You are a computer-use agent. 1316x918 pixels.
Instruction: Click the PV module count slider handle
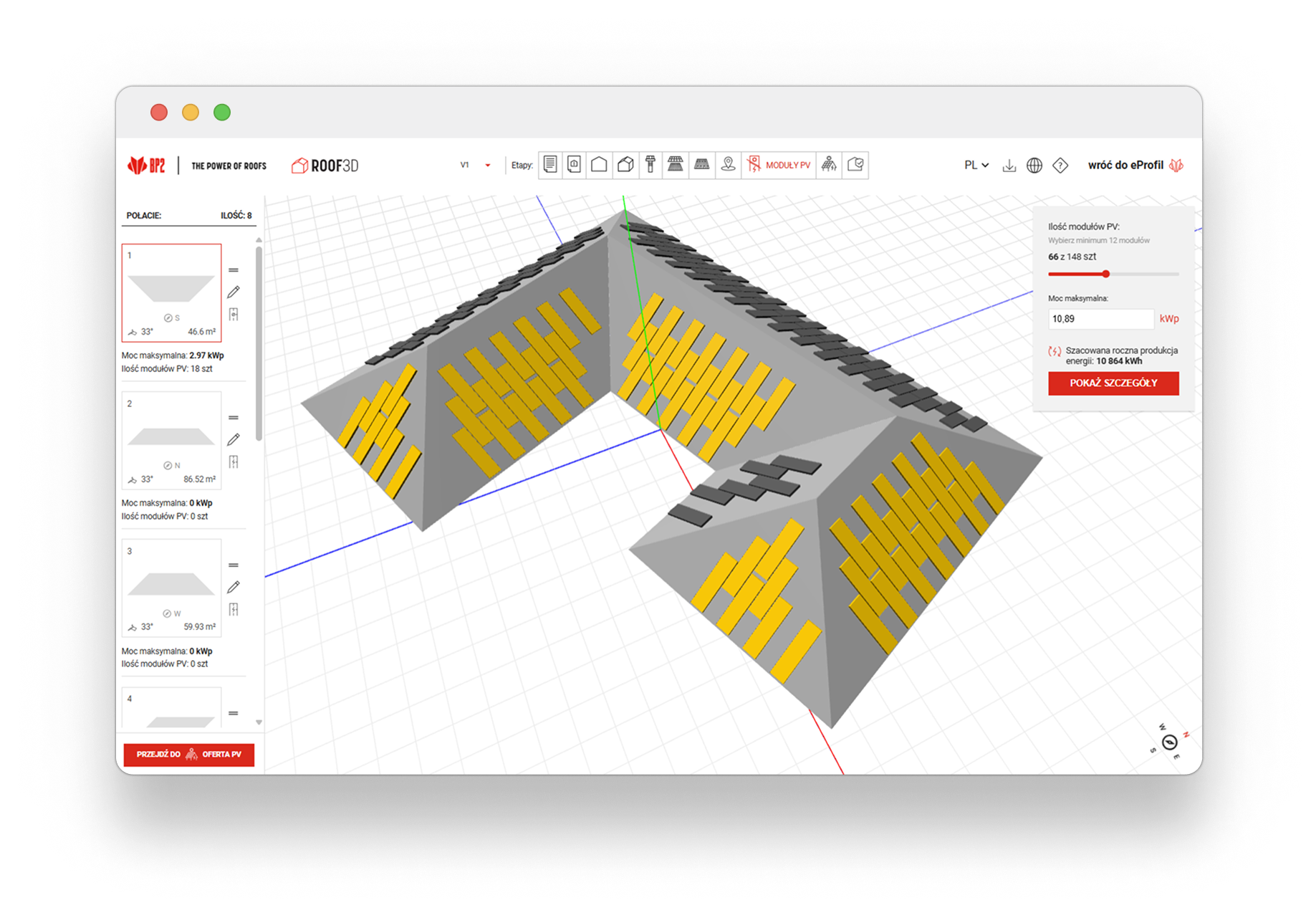1106,274
